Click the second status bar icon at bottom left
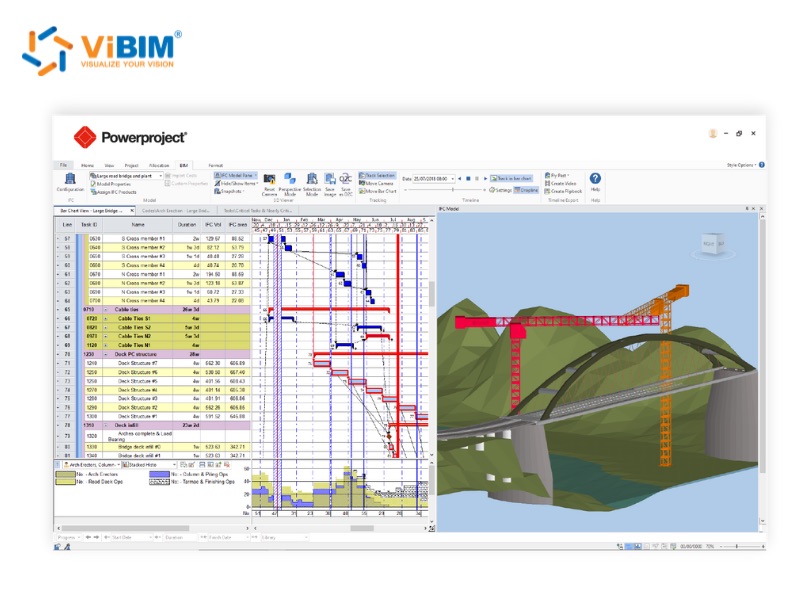The height and width of the screenshot is (600, 800). 66,546
